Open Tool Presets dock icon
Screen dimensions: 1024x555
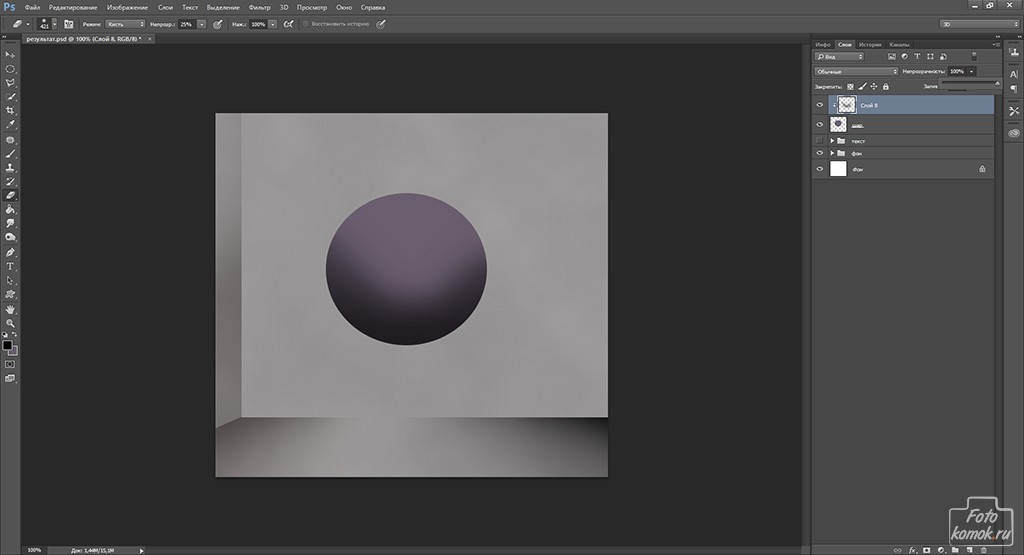pos(1014,112)
